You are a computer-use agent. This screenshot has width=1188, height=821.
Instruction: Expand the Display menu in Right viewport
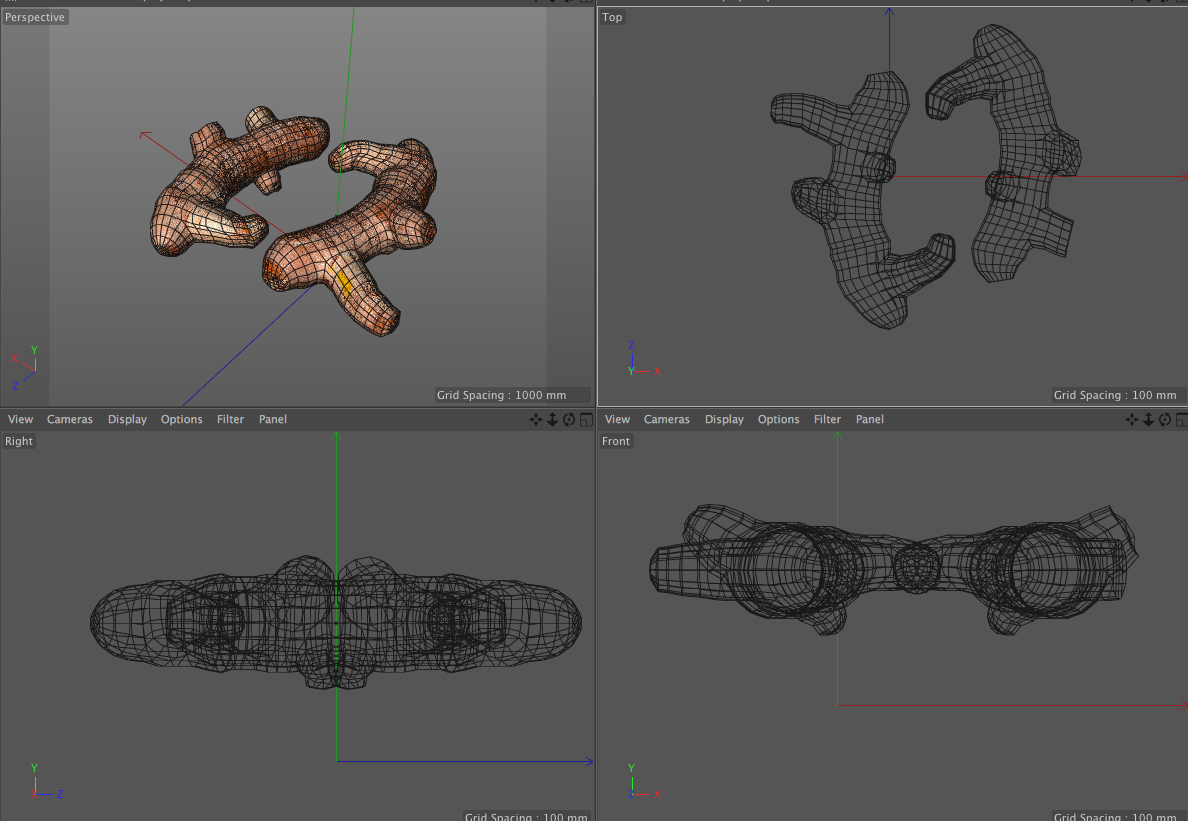(x=127, y=420)
